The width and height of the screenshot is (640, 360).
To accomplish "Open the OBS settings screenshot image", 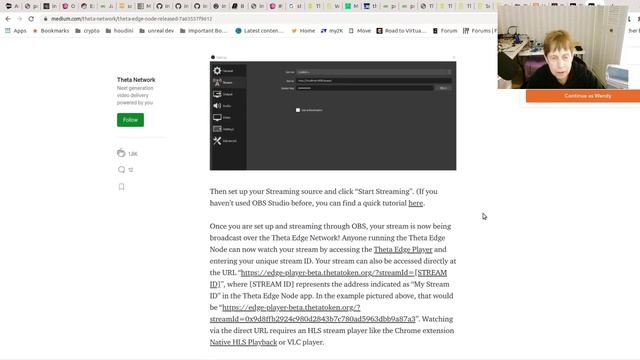I will (x=333, y=112).
